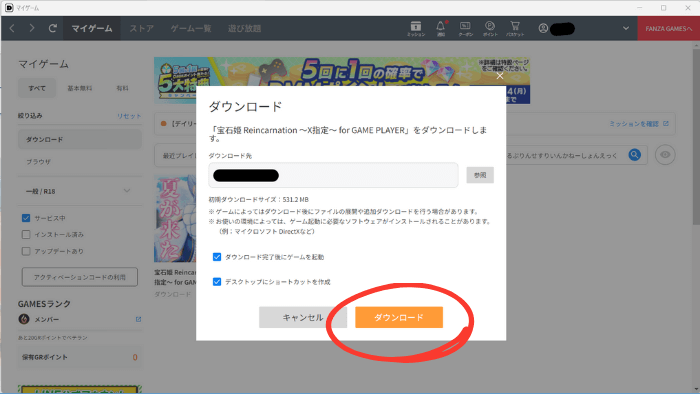Screen dimensions: 700x394
Task: Click the 保有GRポイント row
Action: coord(80,357)
